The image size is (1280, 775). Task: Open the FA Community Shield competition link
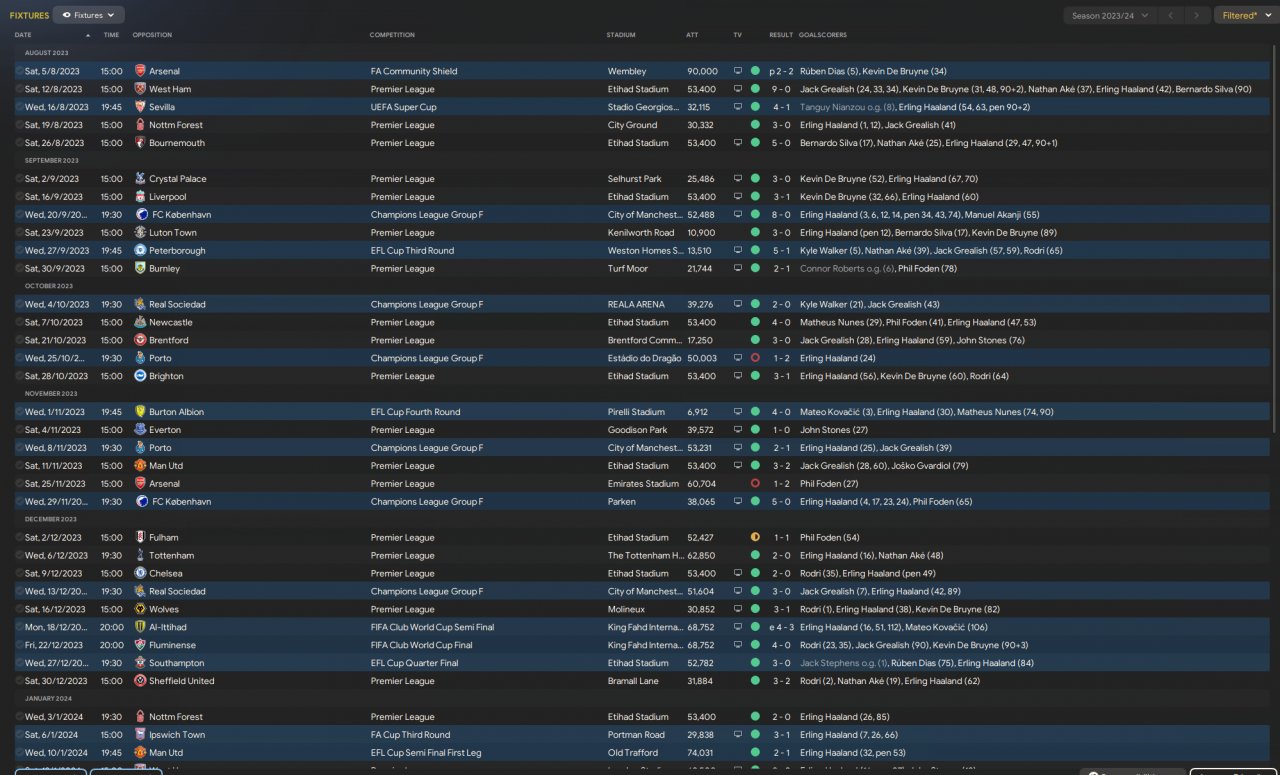point(414,71)
